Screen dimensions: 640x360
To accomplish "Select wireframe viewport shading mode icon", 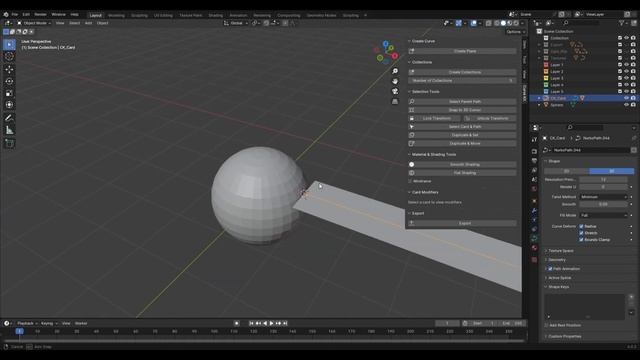I will click(497, 23).
